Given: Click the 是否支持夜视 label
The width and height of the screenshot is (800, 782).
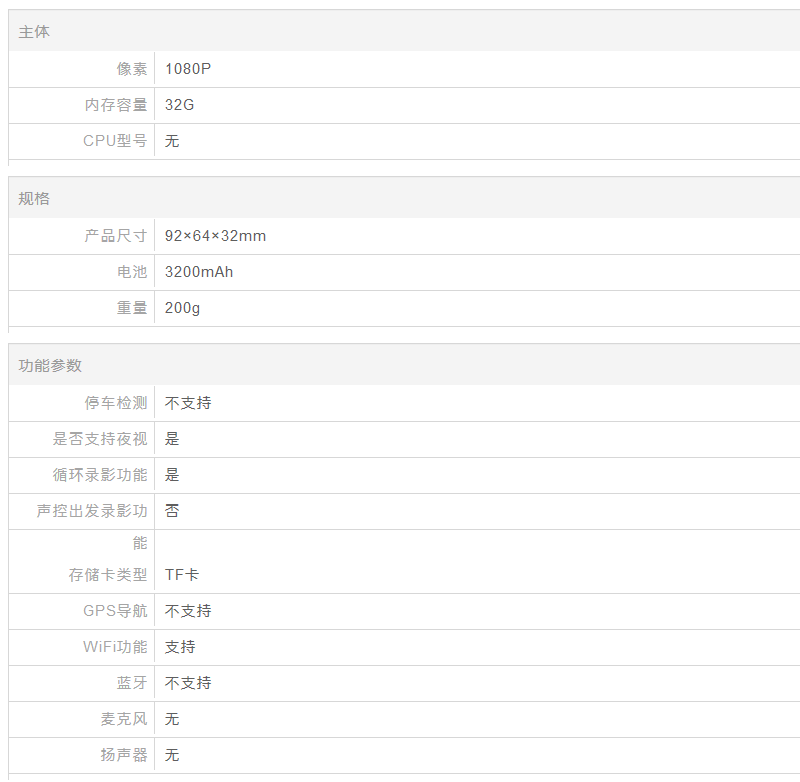Looking at the screenshot, I should [x=100, y=439].
